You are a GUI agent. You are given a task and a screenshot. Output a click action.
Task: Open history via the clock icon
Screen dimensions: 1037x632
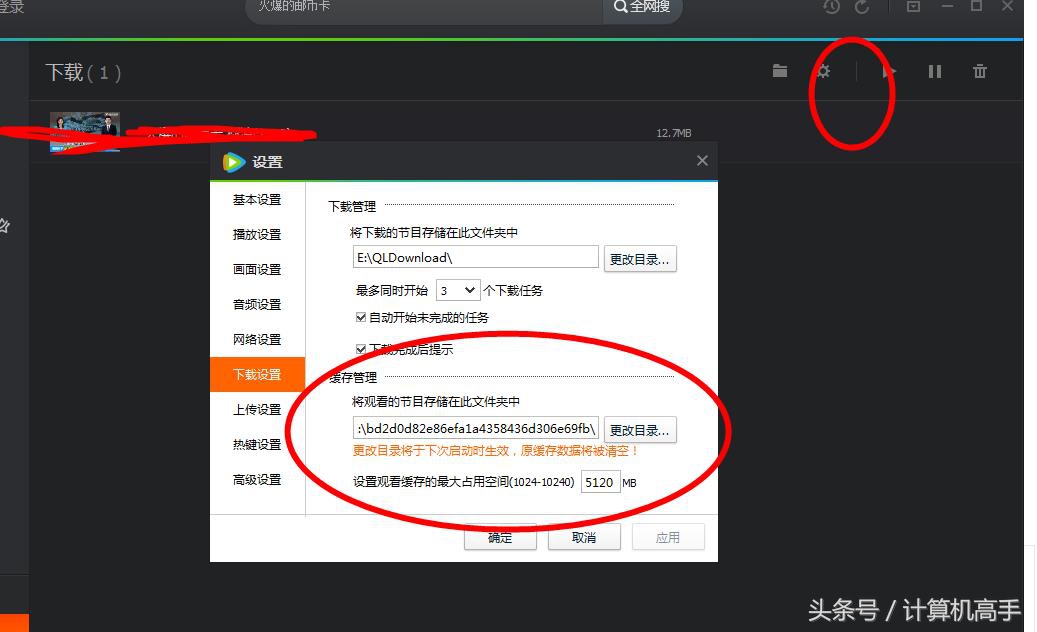(x=829, y=8)
